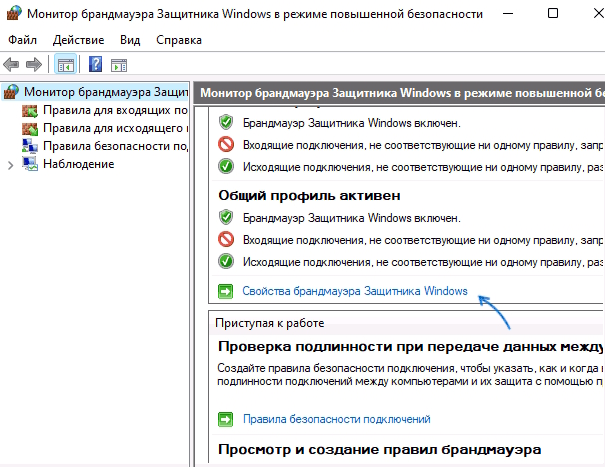
Task: Open Свойства брандмауэра Защитника Windows link
Action: pos(355,291)
